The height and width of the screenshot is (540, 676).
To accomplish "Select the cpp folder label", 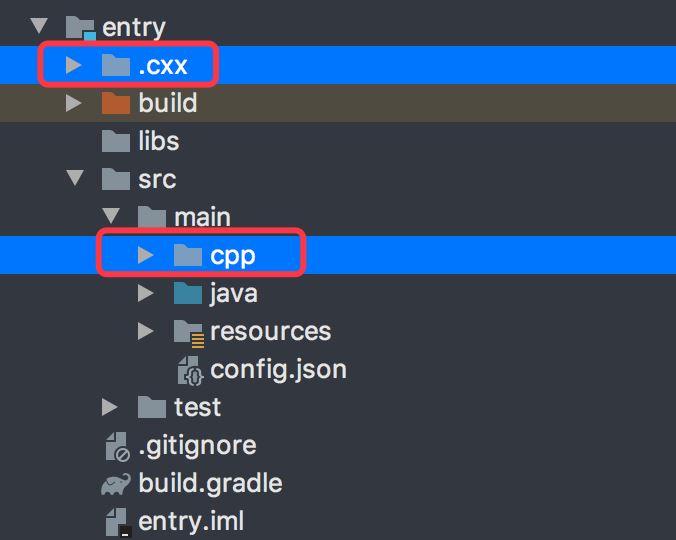I will point(233,255).
